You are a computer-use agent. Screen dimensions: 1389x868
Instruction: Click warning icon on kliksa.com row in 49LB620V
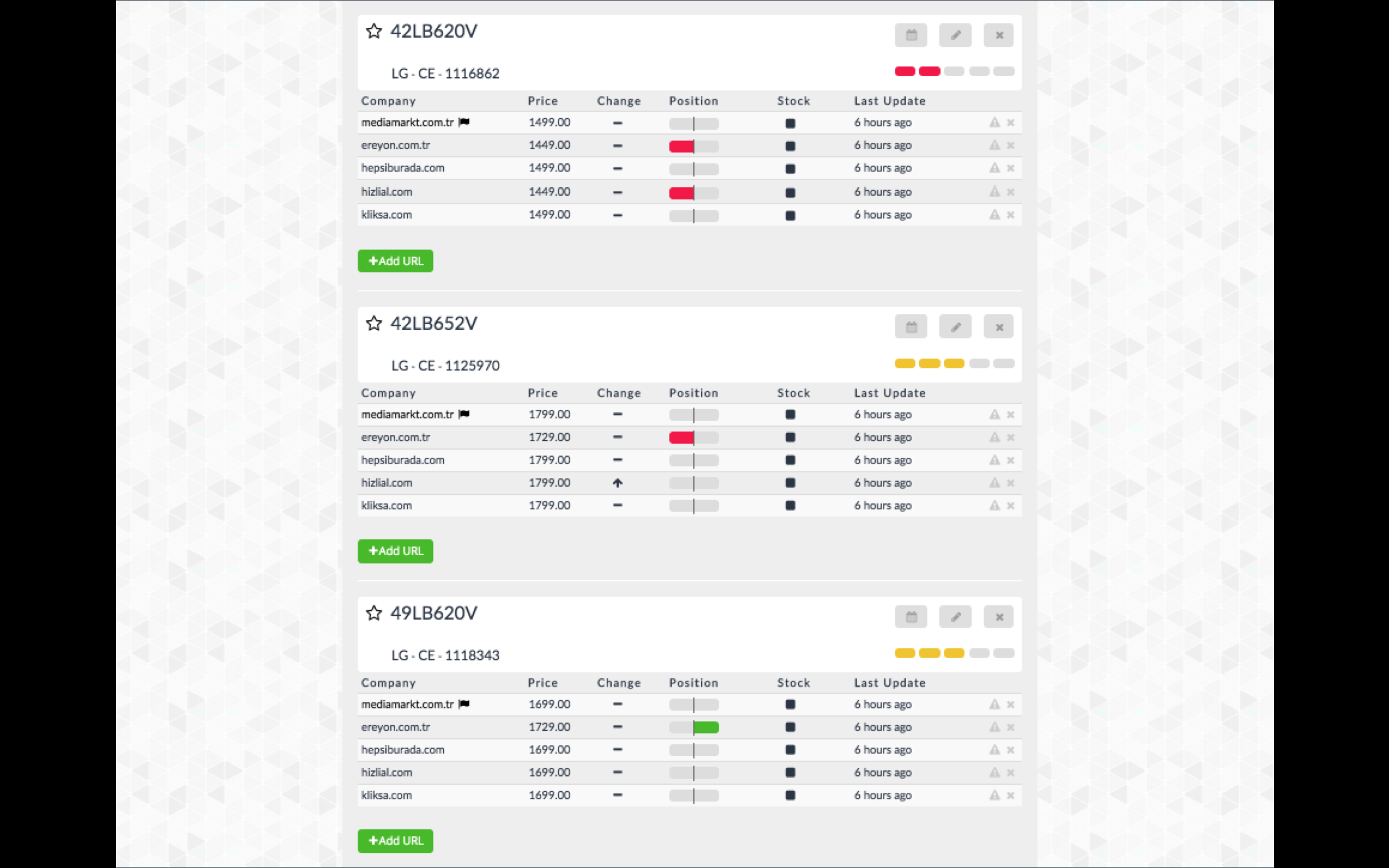pos(994,795)
